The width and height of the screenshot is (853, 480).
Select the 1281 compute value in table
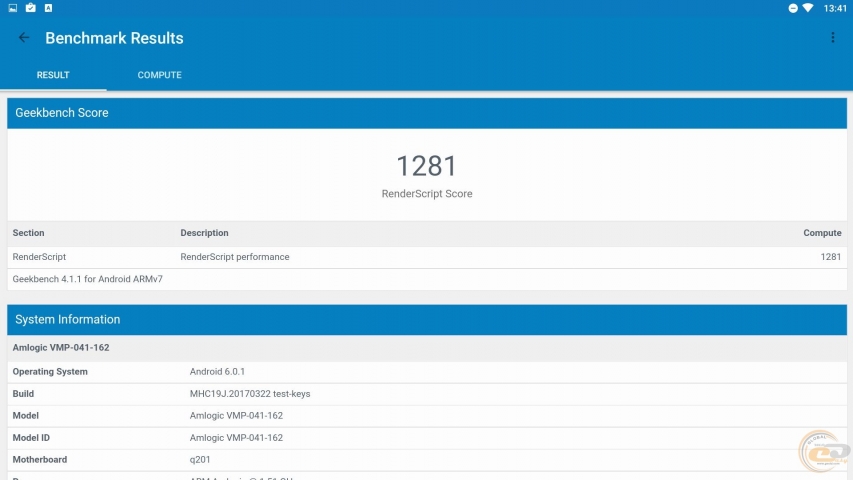831,257
